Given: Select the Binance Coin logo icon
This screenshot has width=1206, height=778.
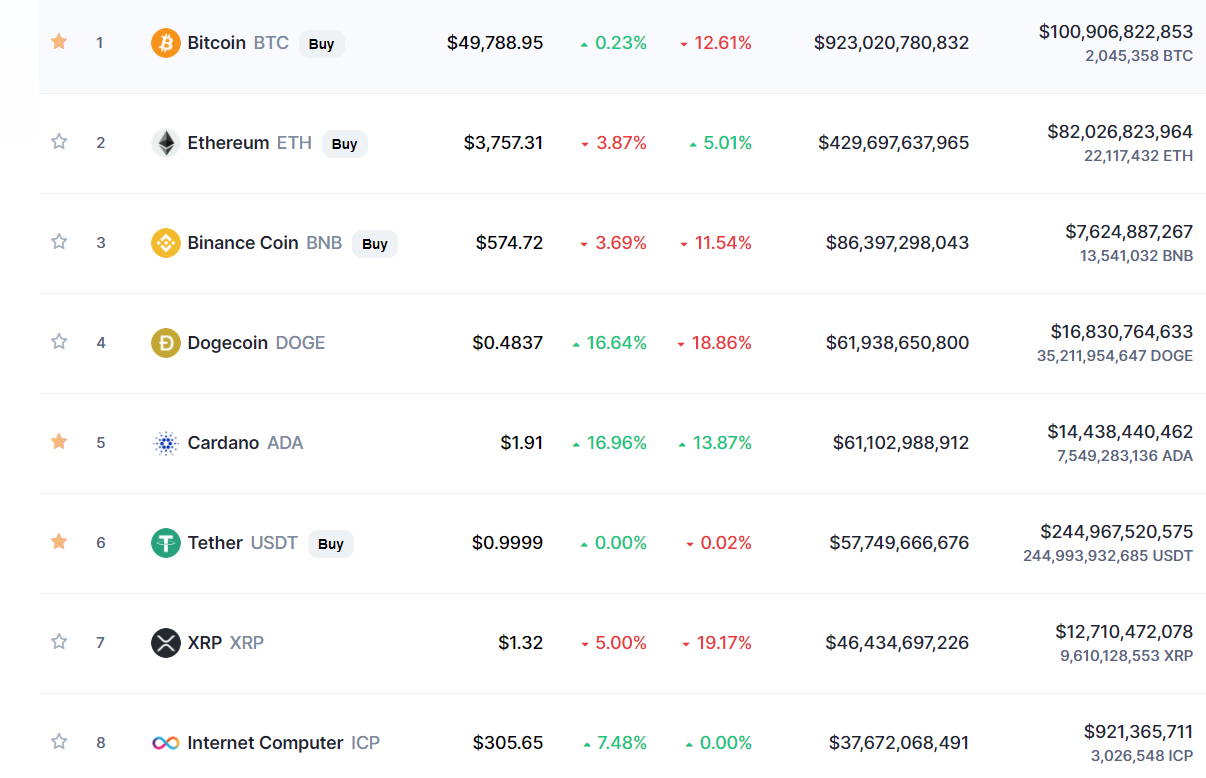Looking at the screenshot, I should [x=165, y=243].
